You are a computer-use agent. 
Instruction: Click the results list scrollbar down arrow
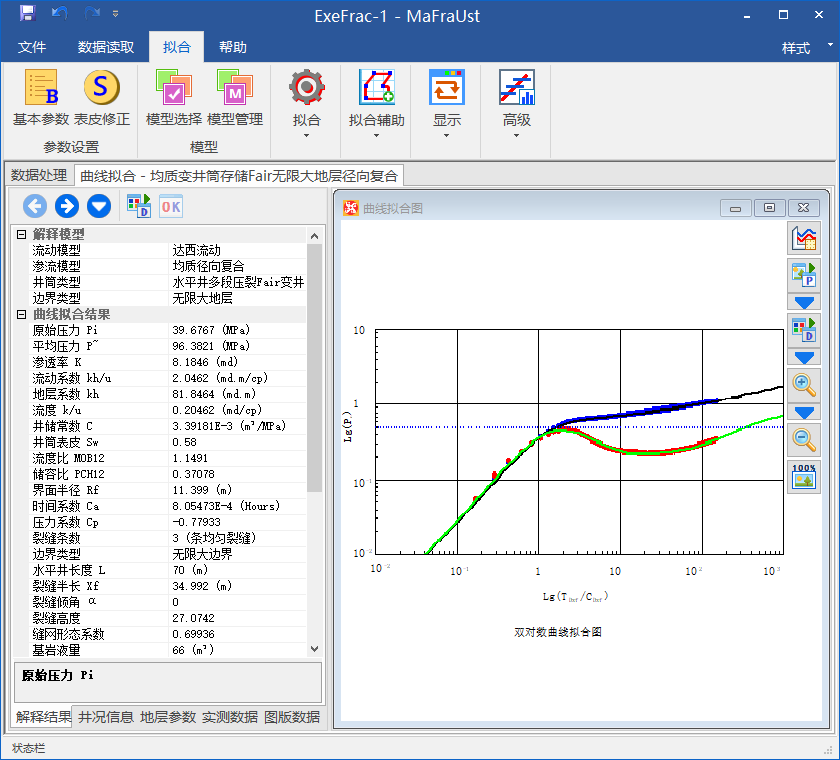click(315, 649)
